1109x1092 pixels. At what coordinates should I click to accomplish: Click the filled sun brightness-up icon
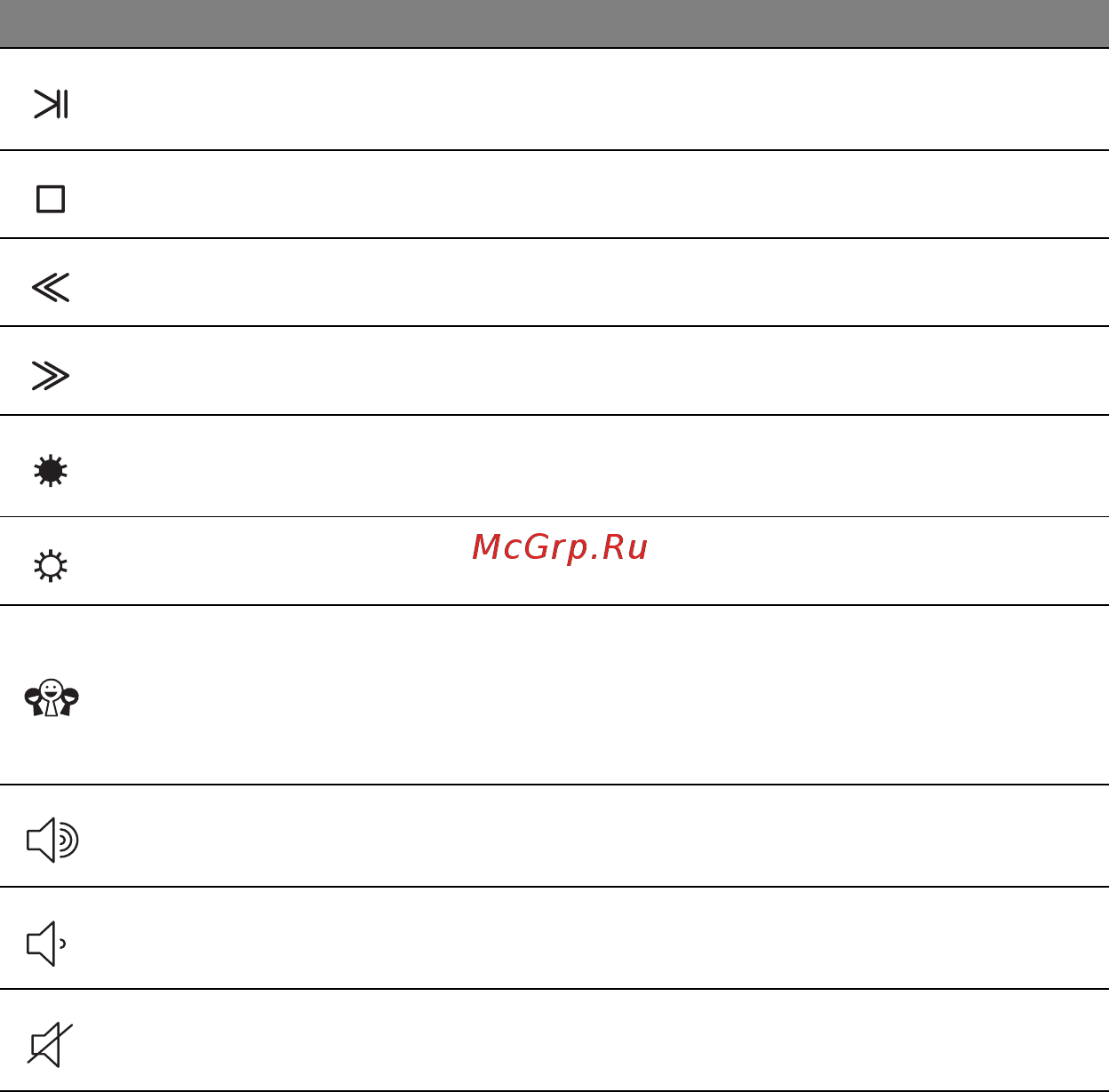pyautogui.click(x=51, y=471)
